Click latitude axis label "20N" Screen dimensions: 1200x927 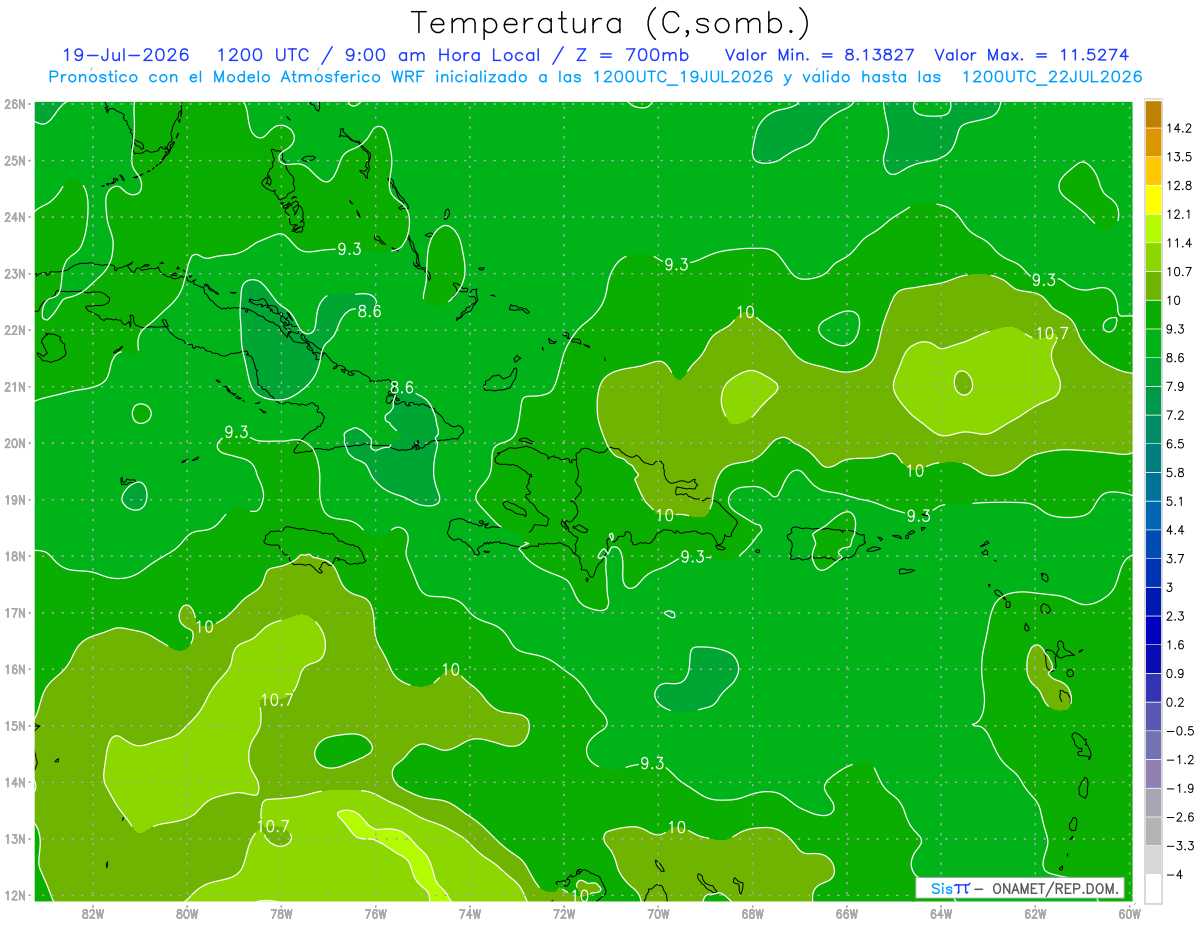[15, 443]
